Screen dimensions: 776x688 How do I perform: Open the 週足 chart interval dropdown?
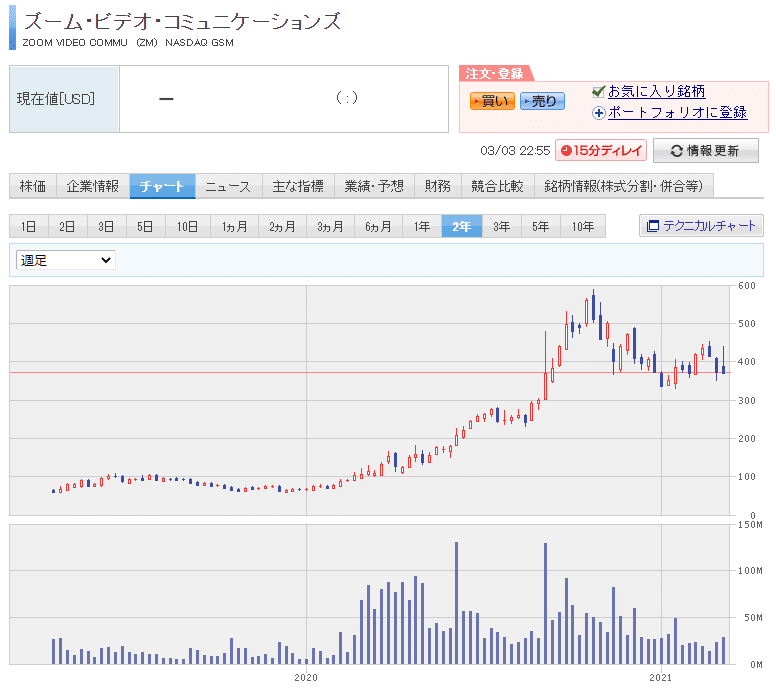[x=65, y=260]
